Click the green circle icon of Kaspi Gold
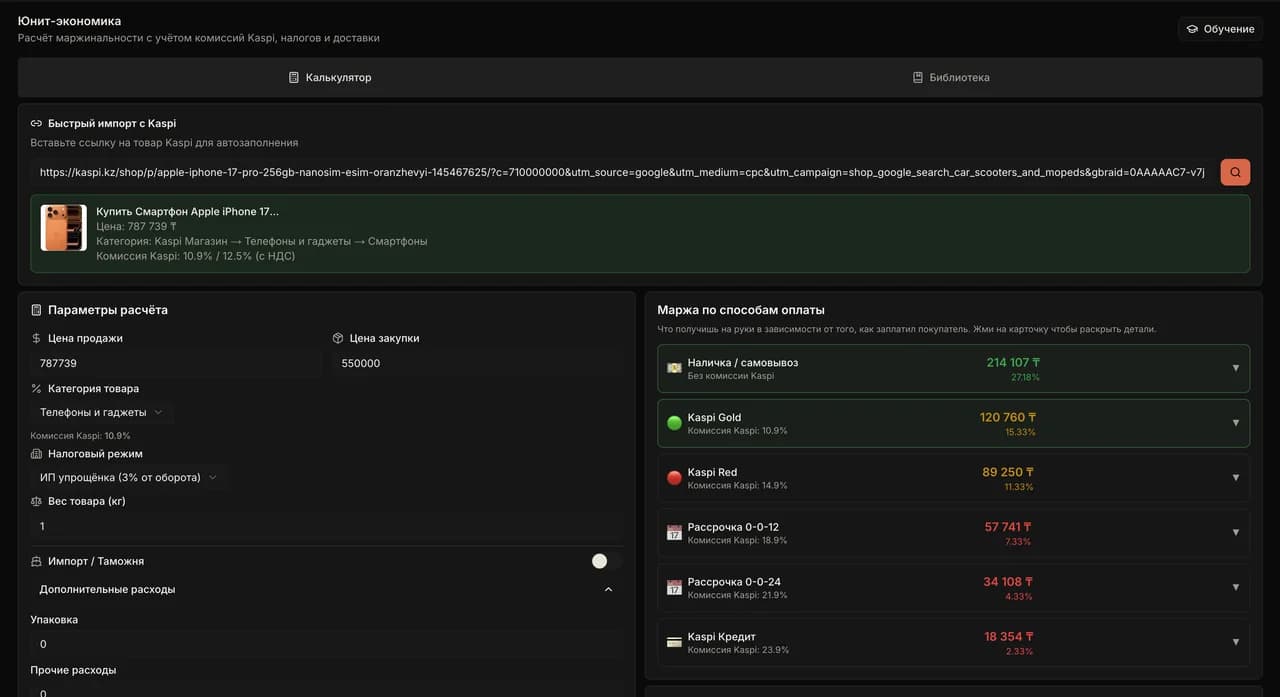Viewport: 1280px width, 697px height. point(674,423)
